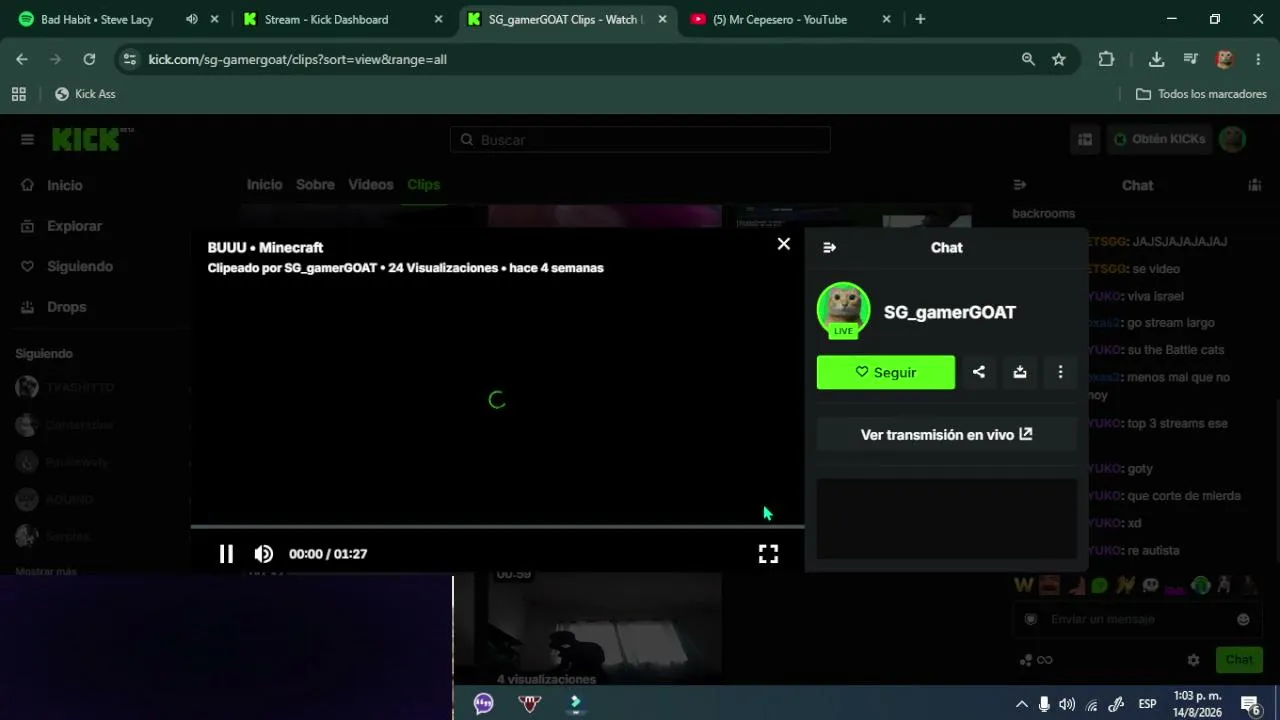1280x720 pixels.
Task: Select the channel Videos tab
Action: tap(371, 185)
